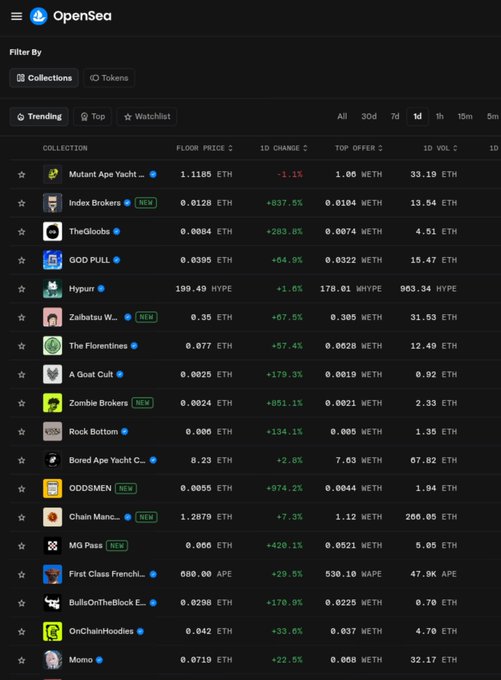This screenshot has width=501, height=680.
Task: Select the Collections filter
Action: (x=44, y=78)
